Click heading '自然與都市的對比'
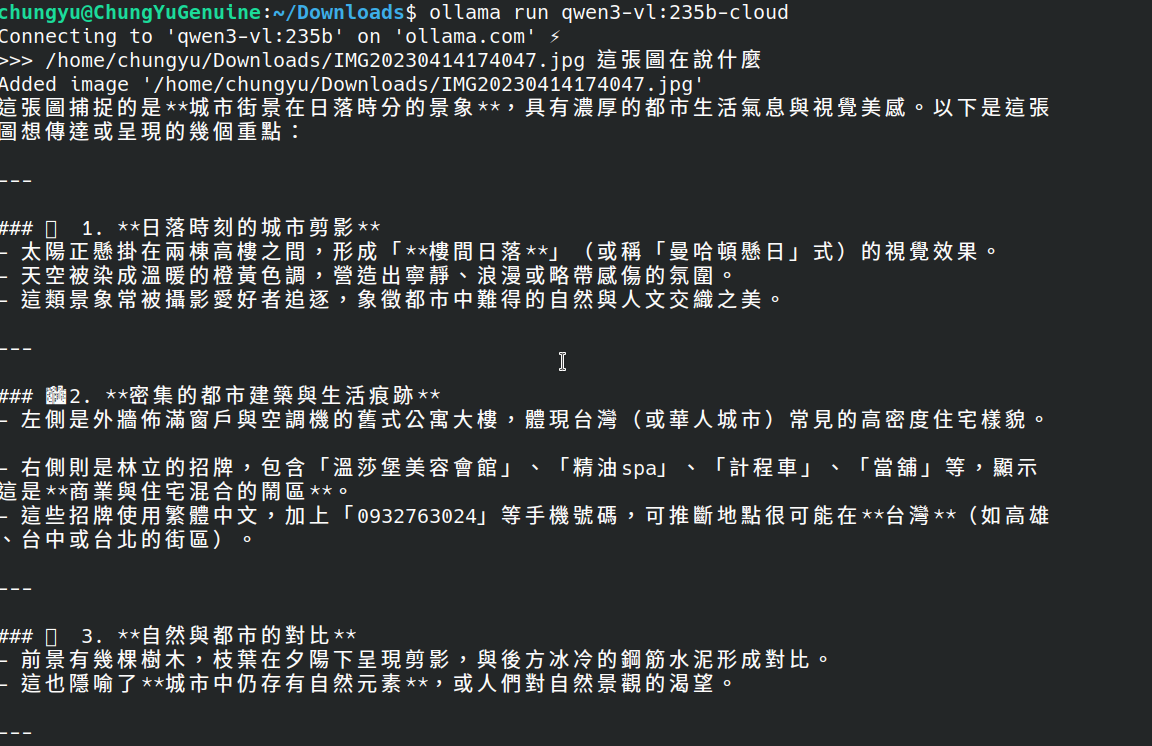Screen dimensions: 1152x746 click(236, 636)
